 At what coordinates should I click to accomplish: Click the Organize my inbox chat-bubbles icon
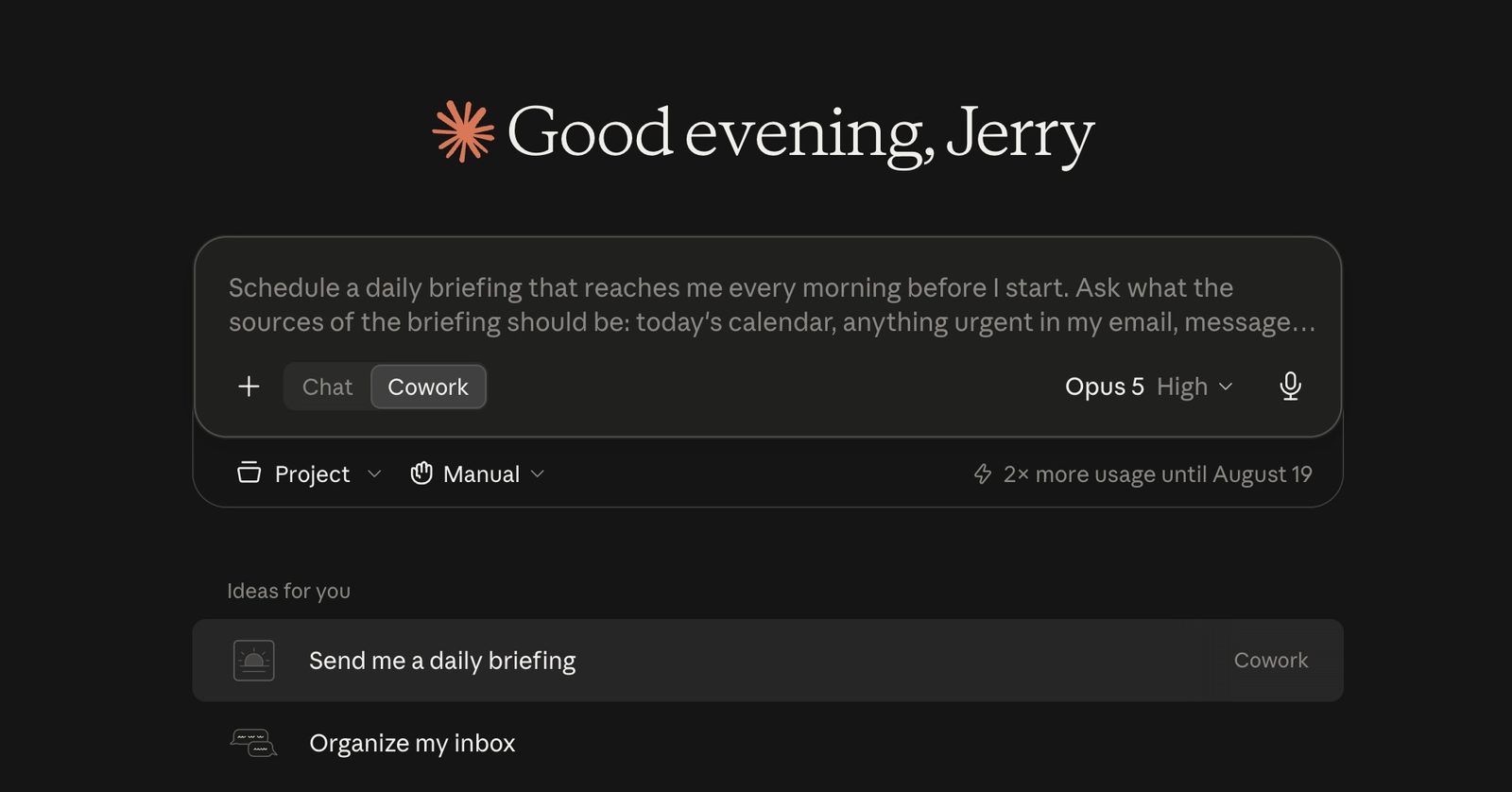[x=254, y=743]
